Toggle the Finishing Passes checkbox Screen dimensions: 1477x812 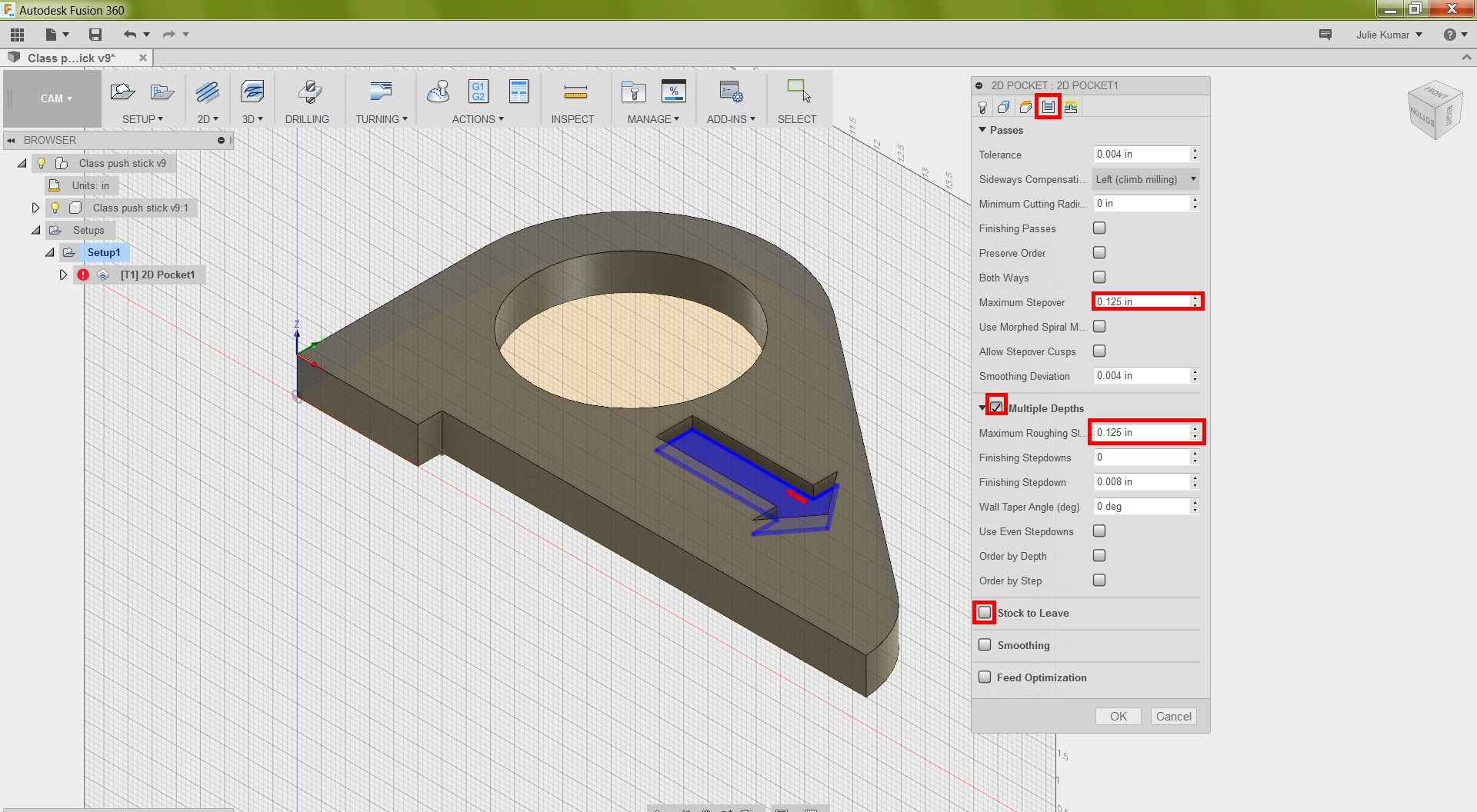pos(1099,228)
